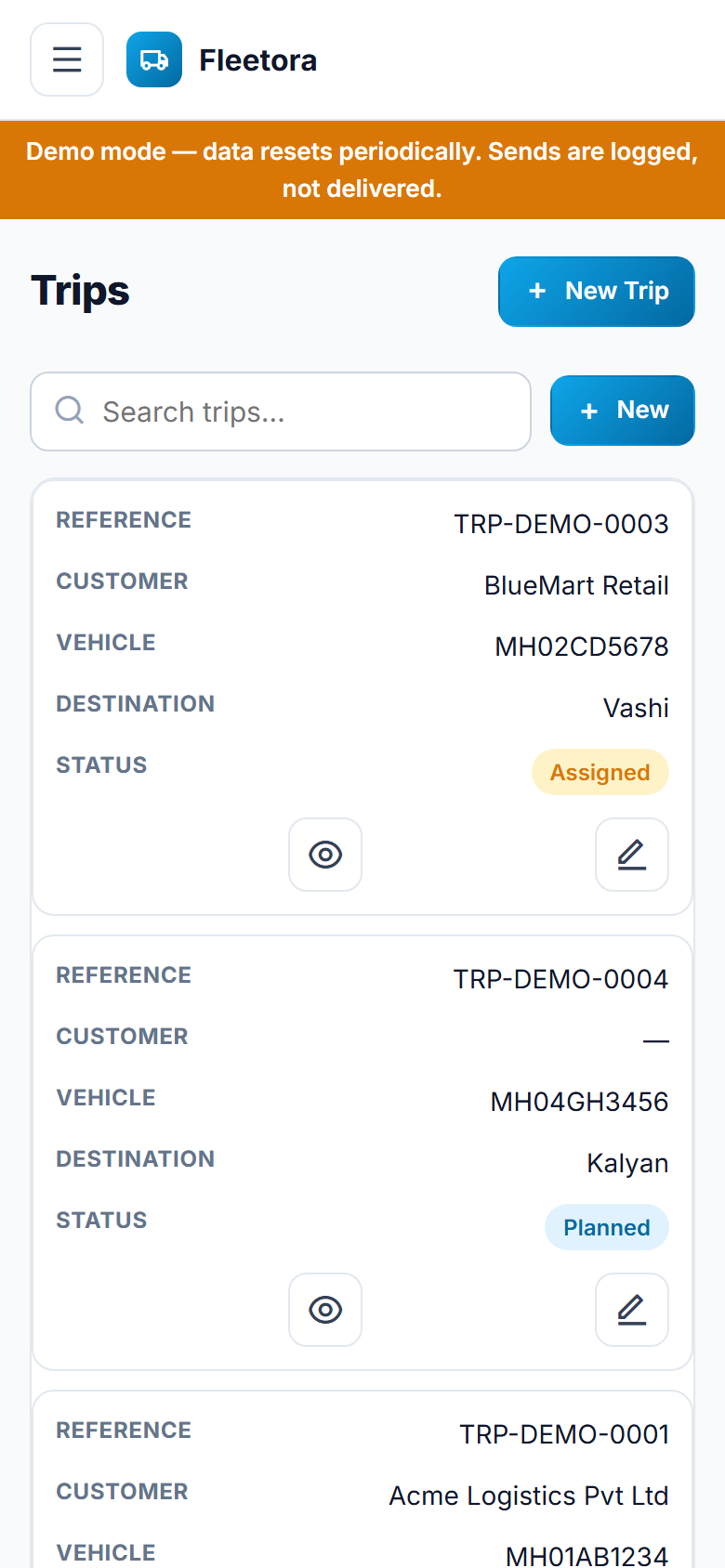725x1568 pixels.
Task: Click the New button beside search
Action: pyautogui.click(x=623, y=411)
